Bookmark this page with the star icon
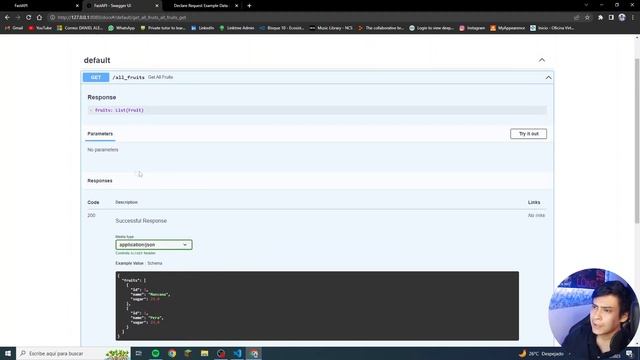Screen dimensions: 640x360 pos(587,18)
